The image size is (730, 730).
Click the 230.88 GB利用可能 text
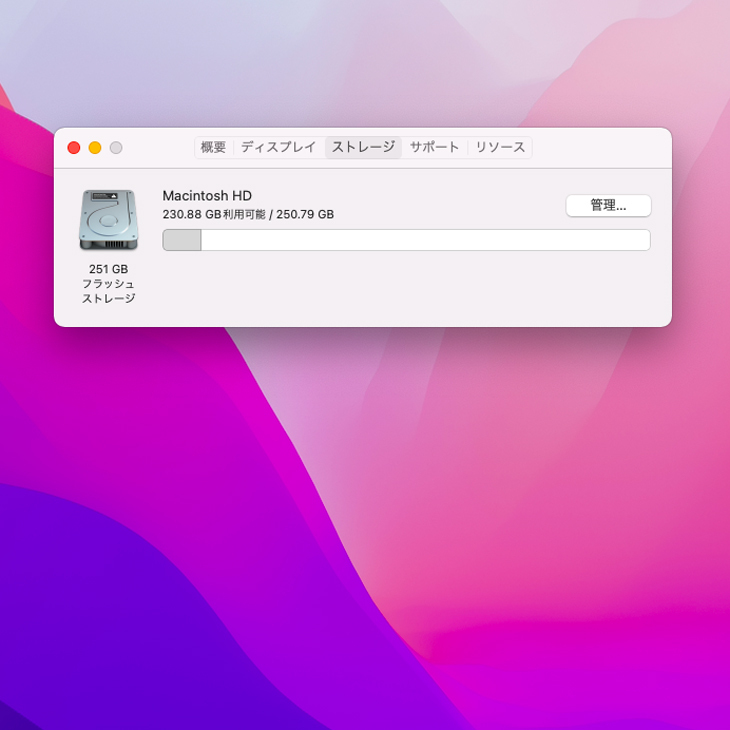click(x=214, y=214)
